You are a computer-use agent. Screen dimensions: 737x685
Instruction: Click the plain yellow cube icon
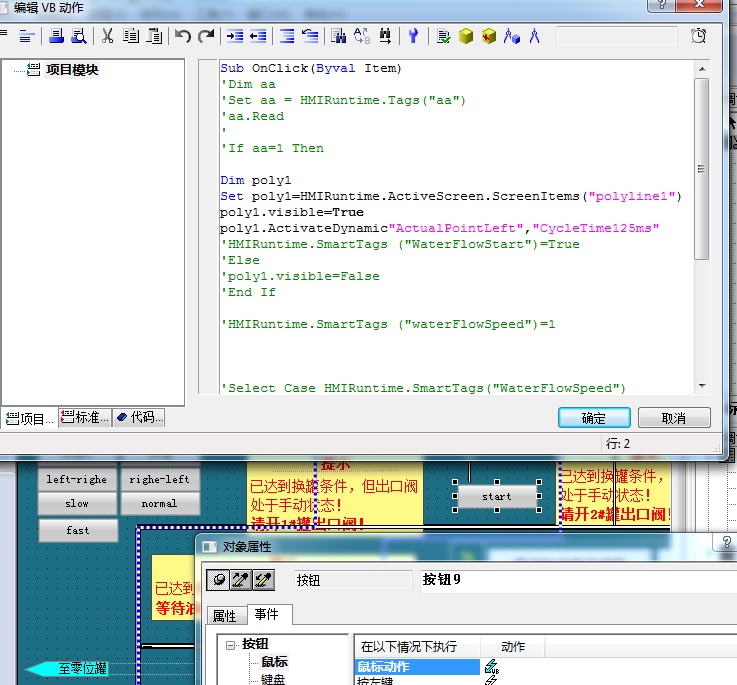point(466,36)
